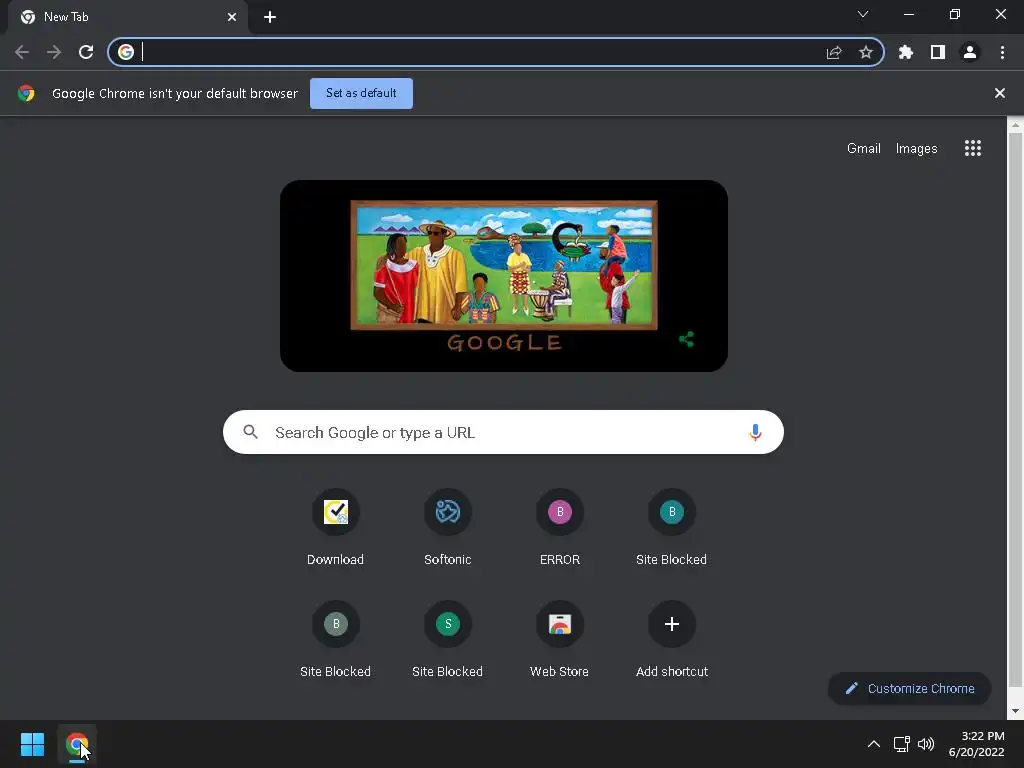The image size is (1024, 768).
Task: Focus the Search Google or type a URL box
Action: point(503,432)
